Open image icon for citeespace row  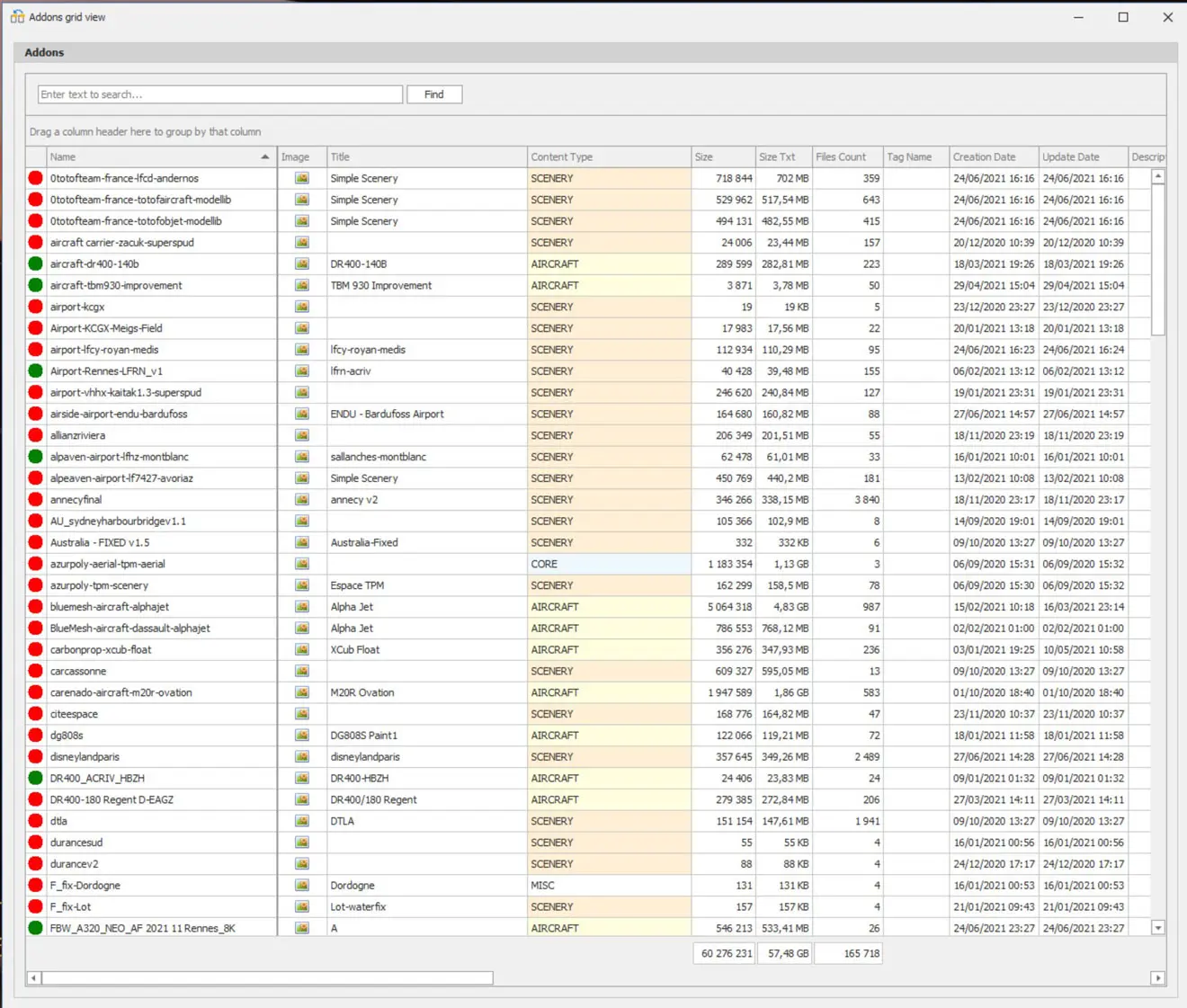coord(302,714)
